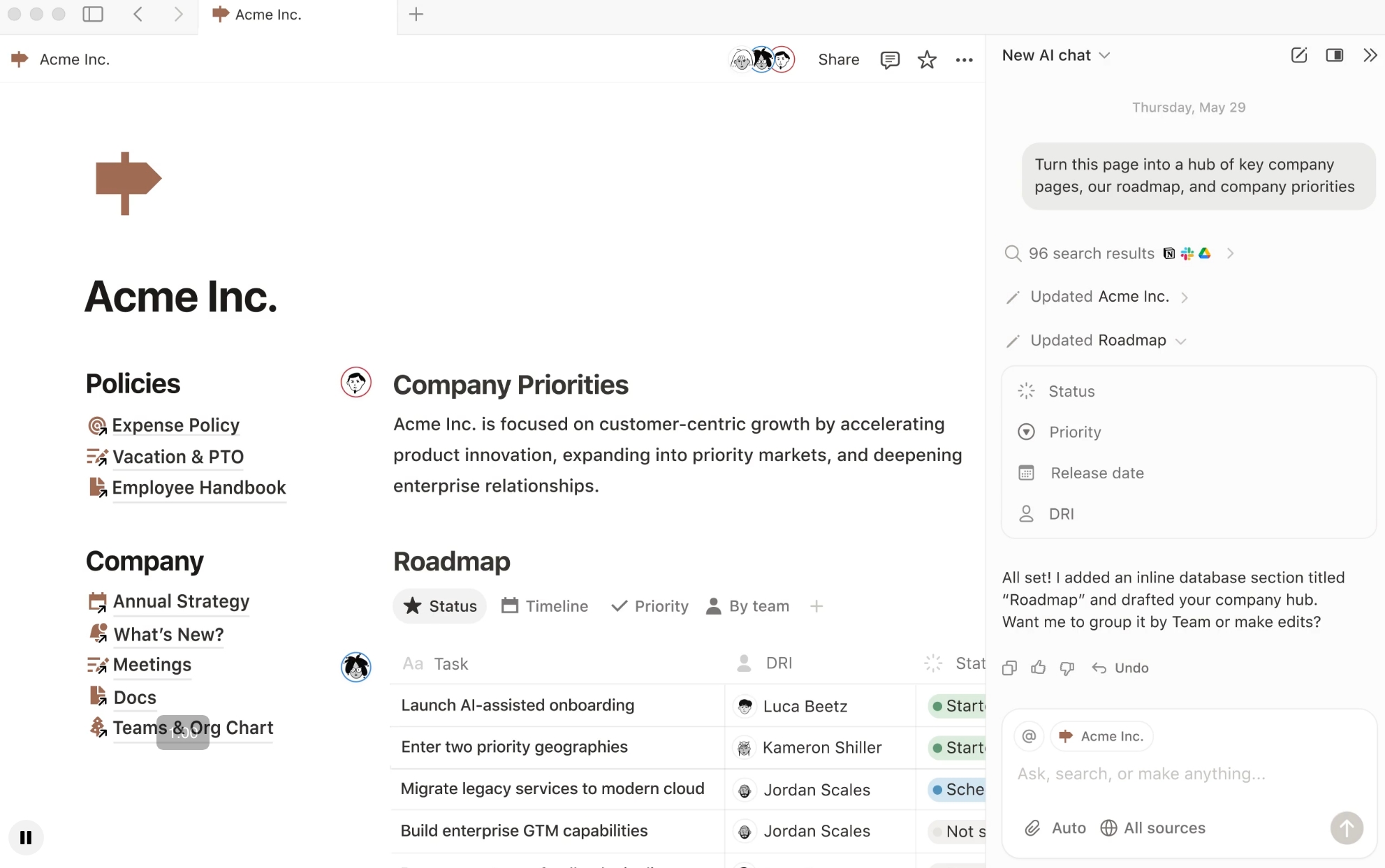
Task: Attach a file with paperclip icon
Action: pos(1032,828)
